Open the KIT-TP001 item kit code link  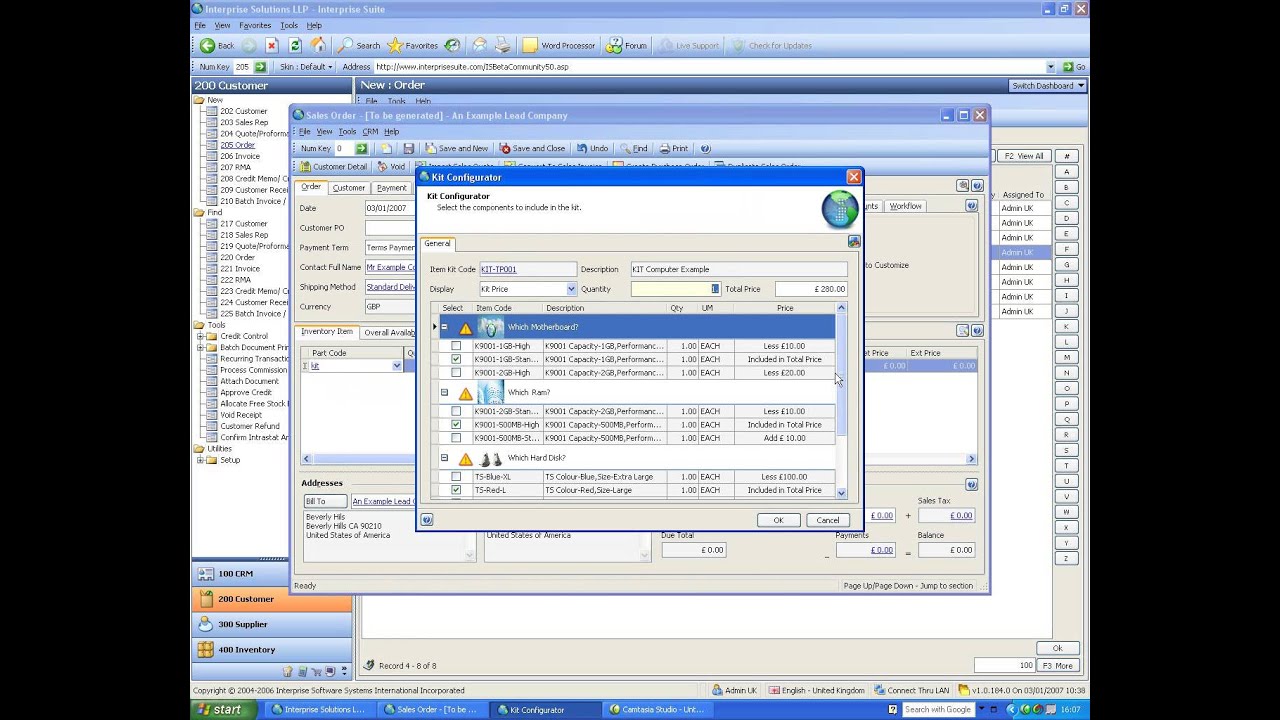coord(499,269)
